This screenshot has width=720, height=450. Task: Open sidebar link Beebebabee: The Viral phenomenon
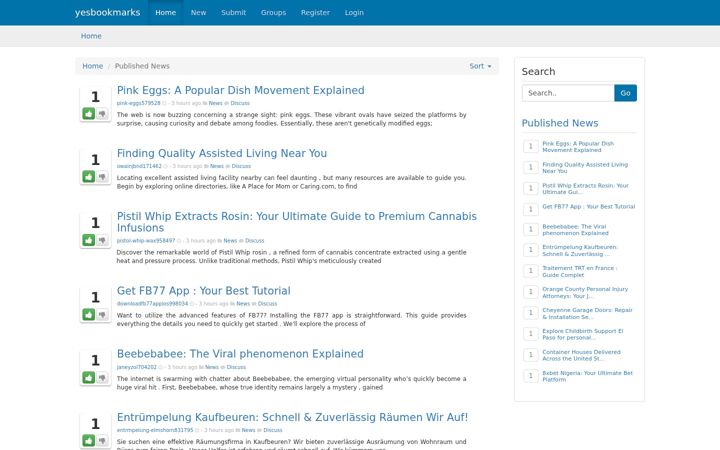575,230
